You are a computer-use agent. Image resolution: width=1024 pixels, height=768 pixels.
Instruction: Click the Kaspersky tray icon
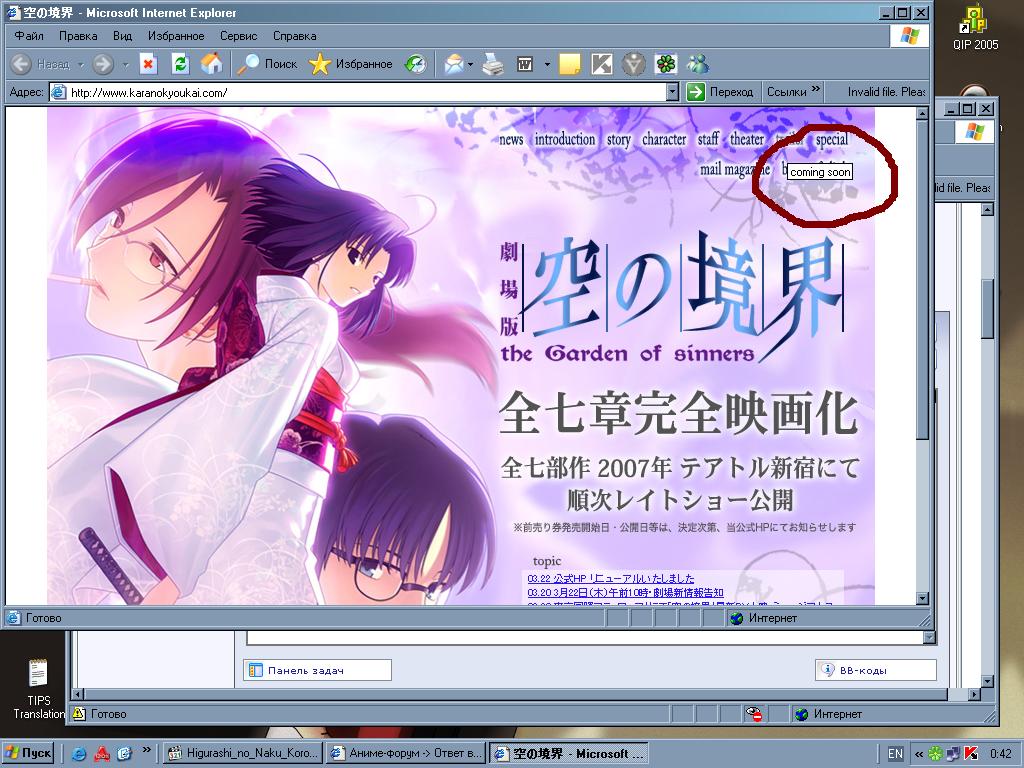(971, 753)
